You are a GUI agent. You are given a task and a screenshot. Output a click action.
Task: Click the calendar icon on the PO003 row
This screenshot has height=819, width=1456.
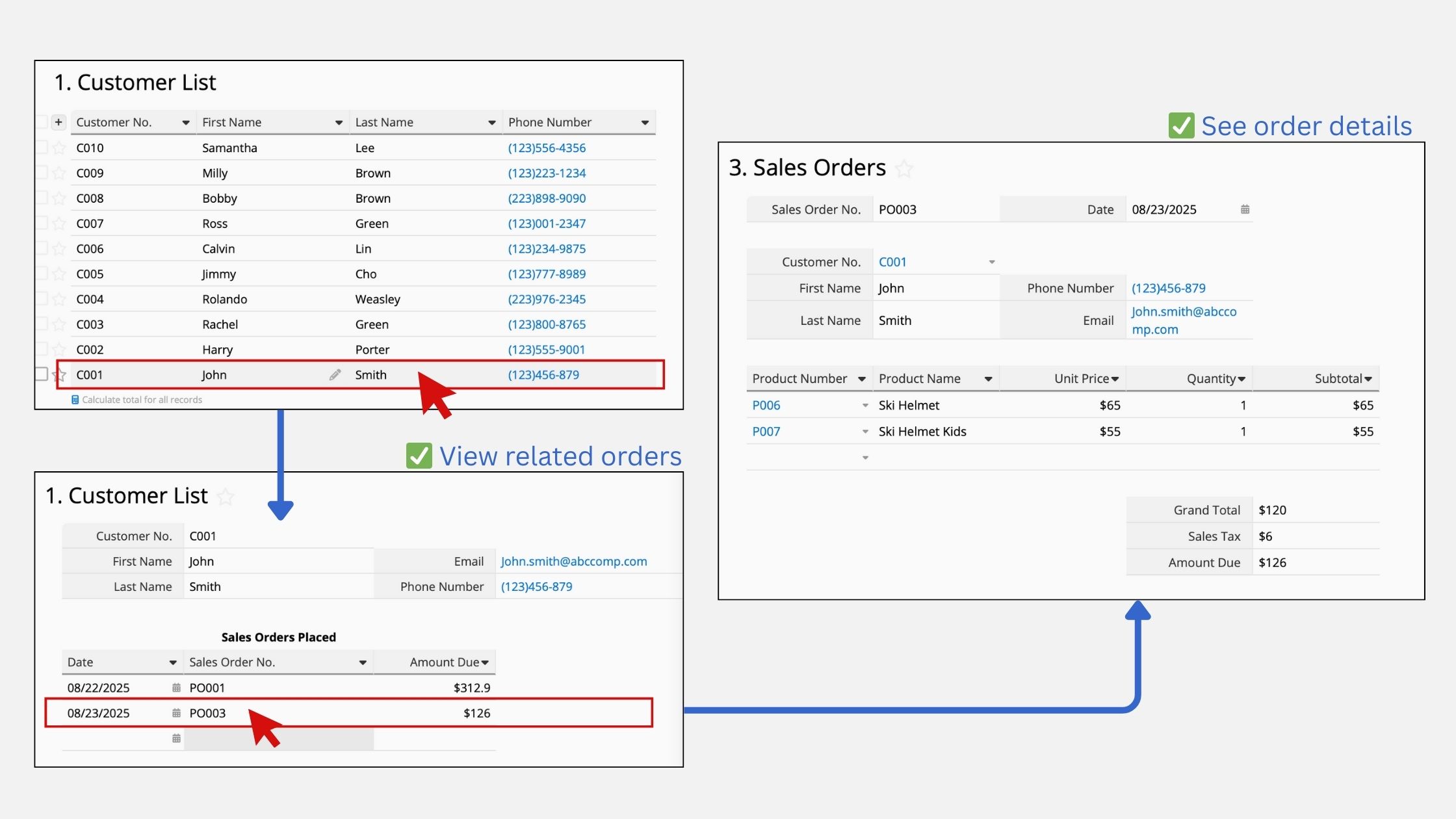[x=175, y=712]
